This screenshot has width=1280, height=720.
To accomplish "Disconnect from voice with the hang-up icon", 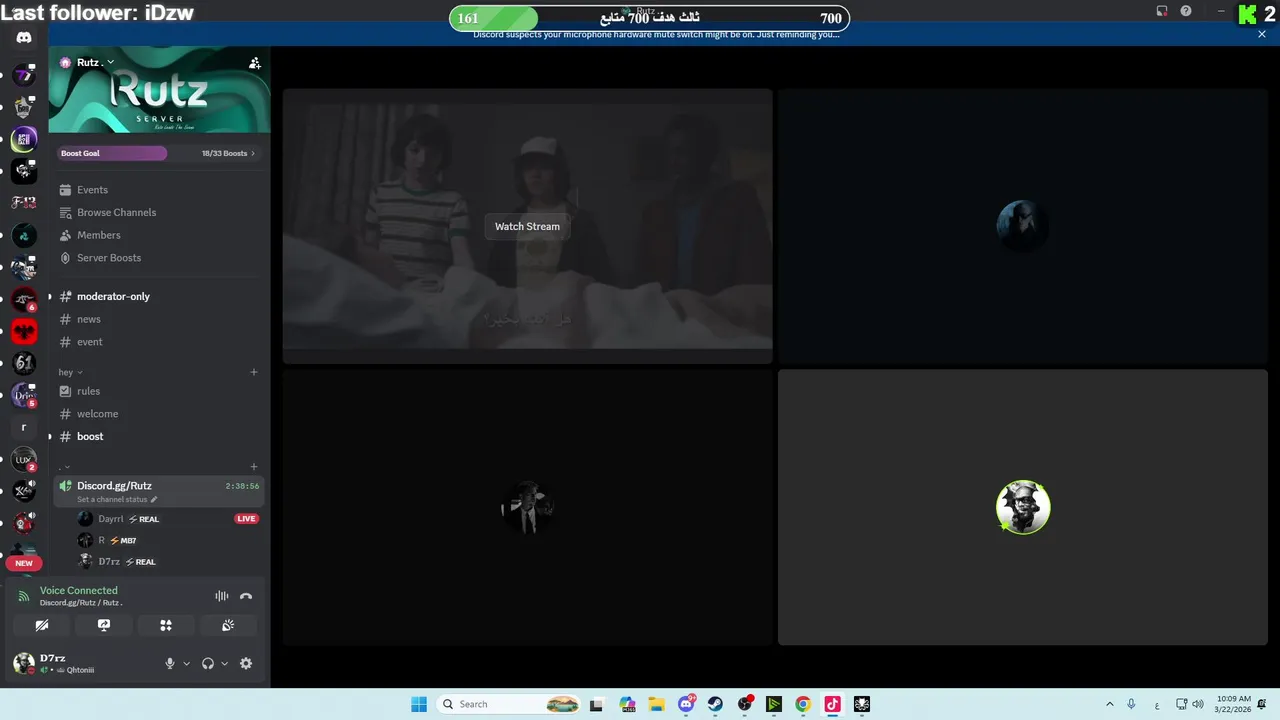I will pos(246,596).
